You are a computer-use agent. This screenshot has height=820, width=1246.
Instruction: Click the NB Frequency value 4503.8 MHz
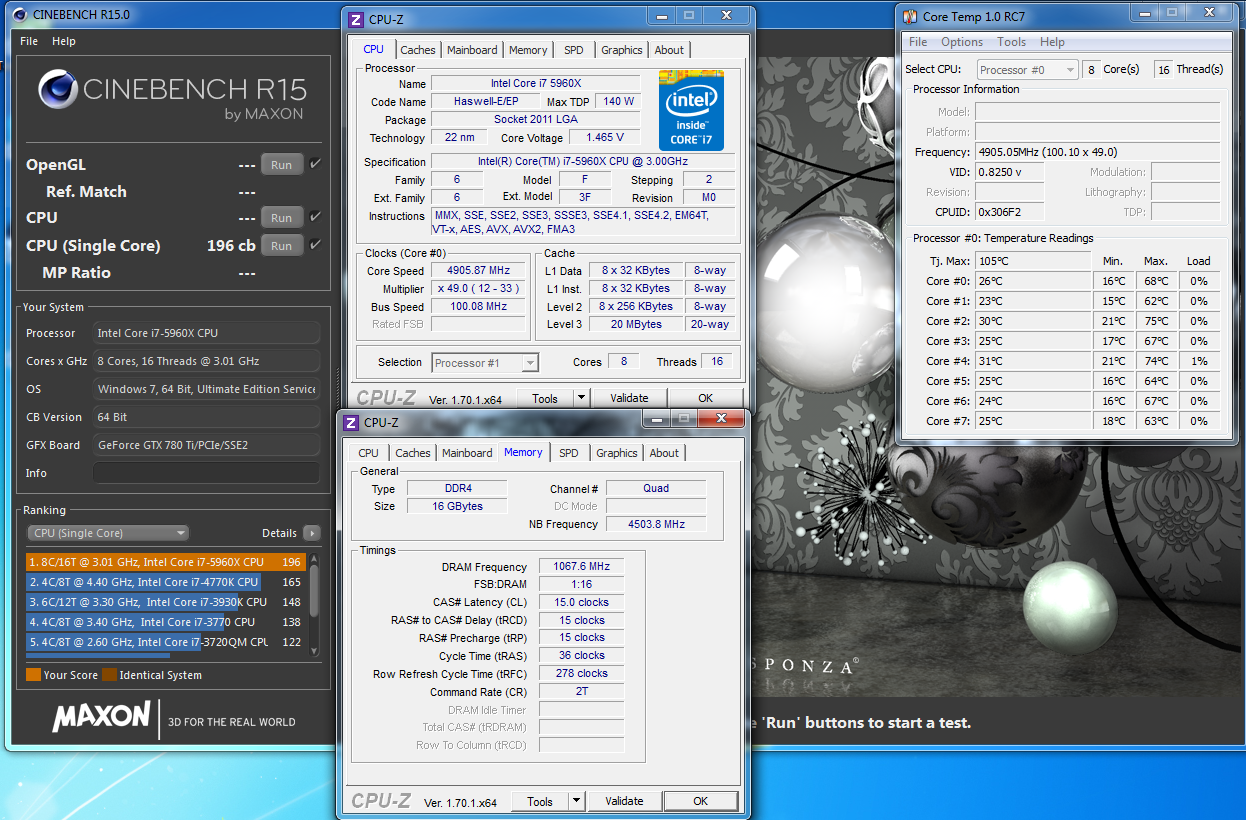tap(656, 524)
